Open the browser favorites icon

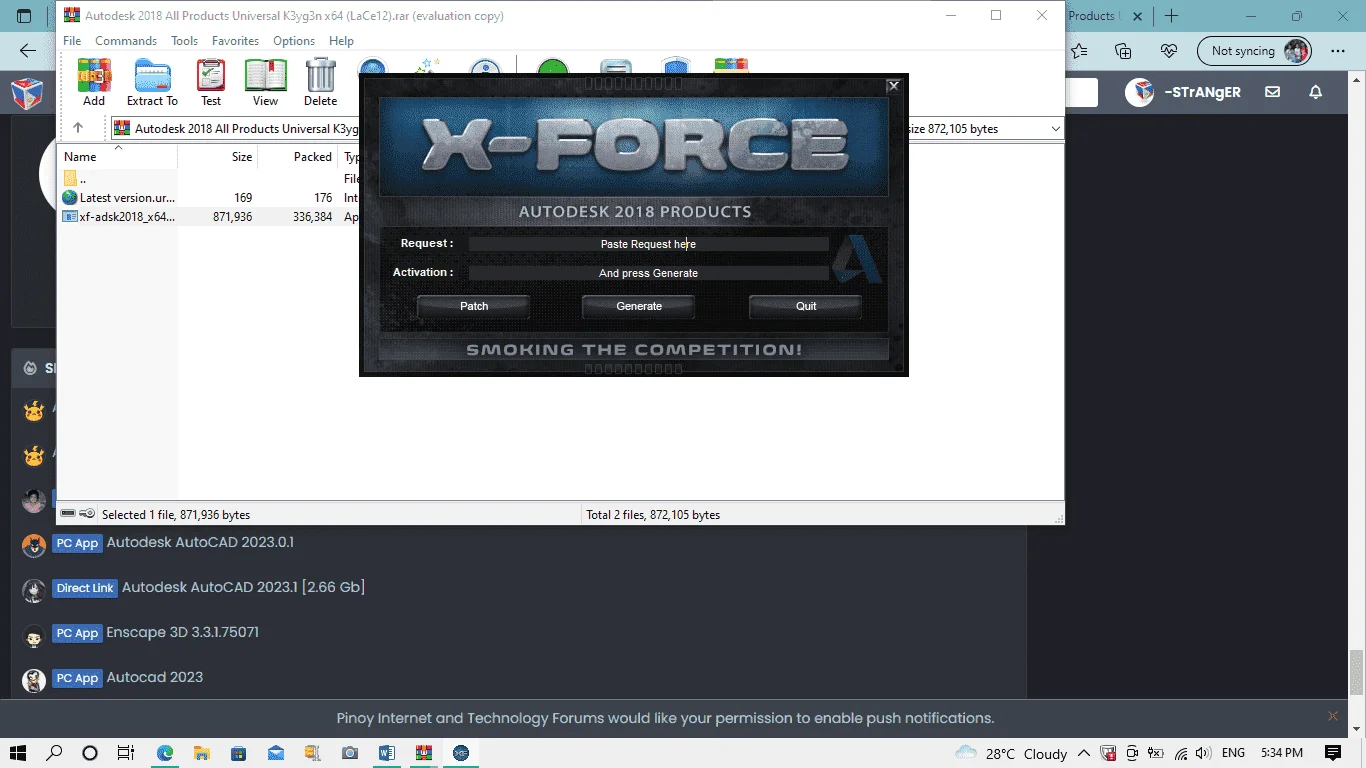pos(1079,51)
